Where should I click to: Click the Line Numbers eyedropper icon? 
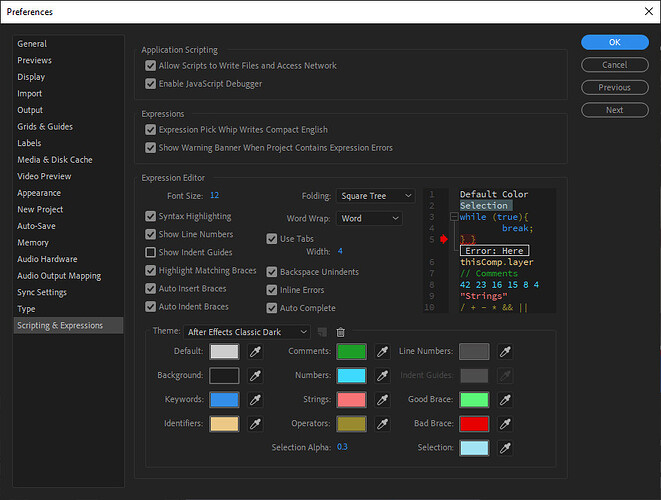point(505,351)
